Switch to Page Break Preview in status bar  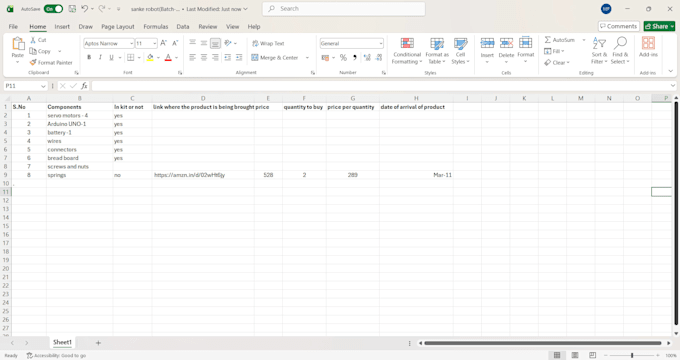[x=593, y=355]
